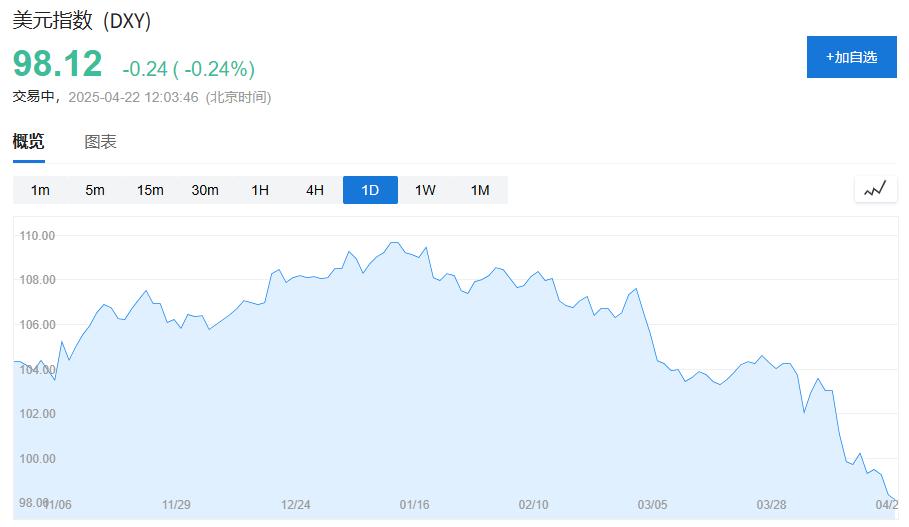Choose the 30m interval
This screenshot has width=909, height=527.
[x=205, y=190]
